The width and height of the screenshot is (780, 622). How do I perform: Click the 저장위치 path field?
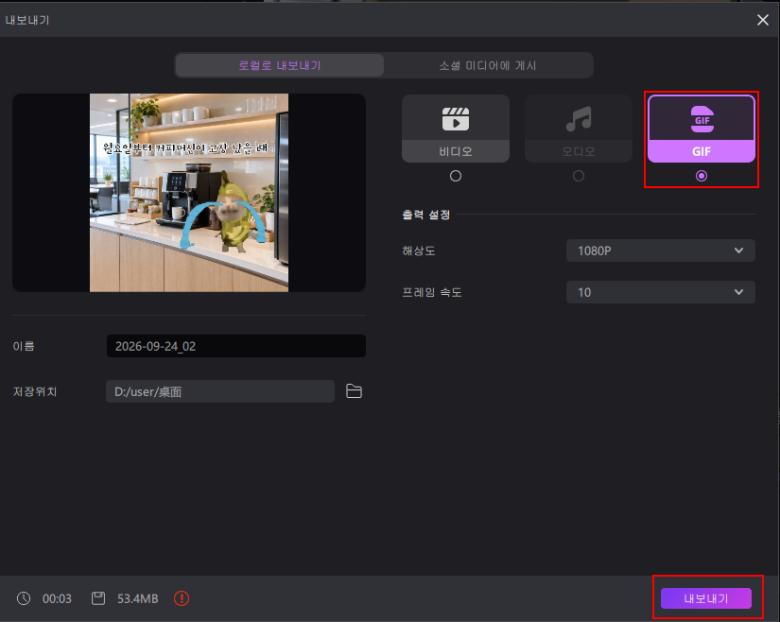(220, 392)
